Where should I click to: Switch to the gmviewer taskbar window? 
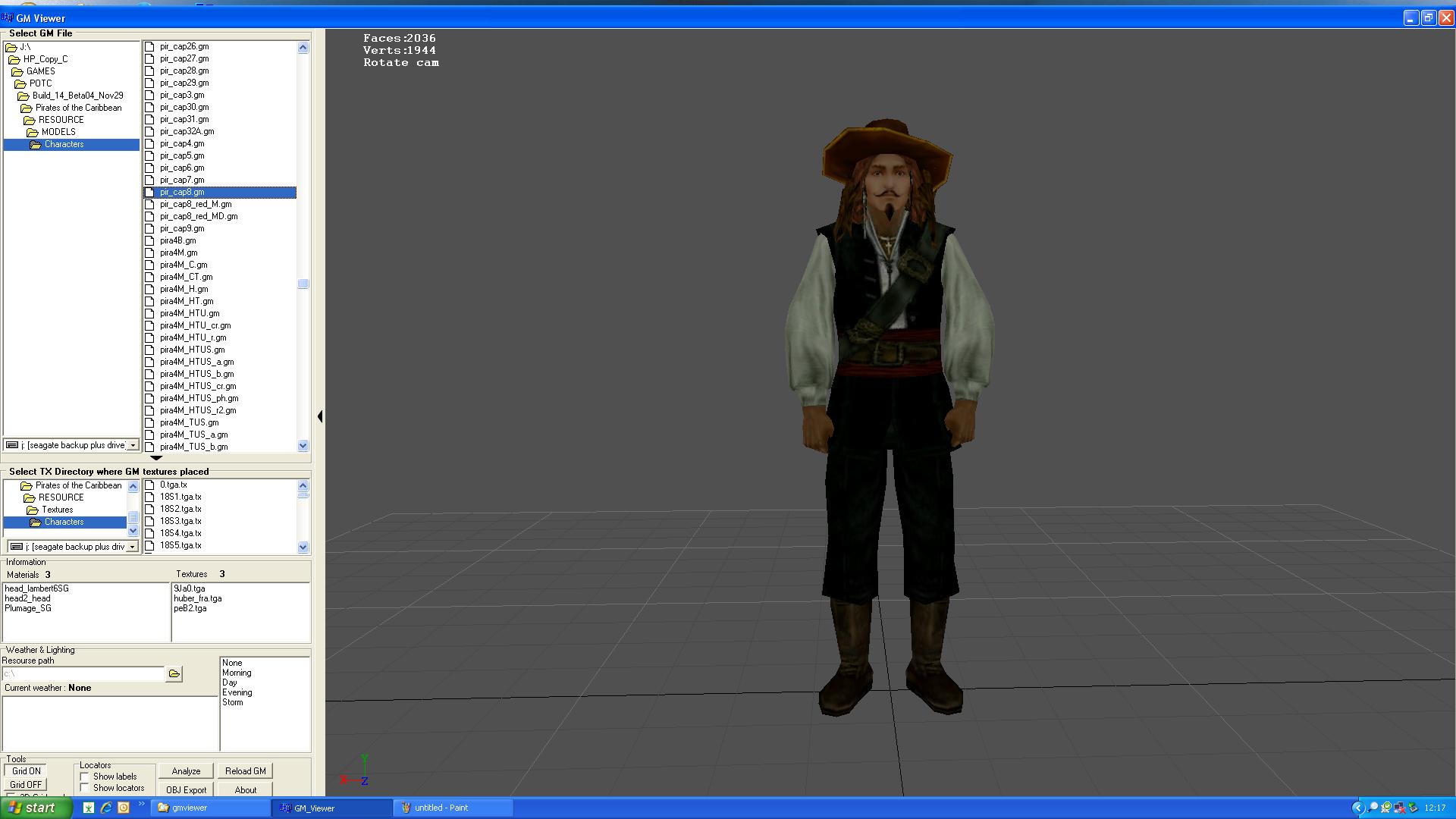tap(210, 808)
